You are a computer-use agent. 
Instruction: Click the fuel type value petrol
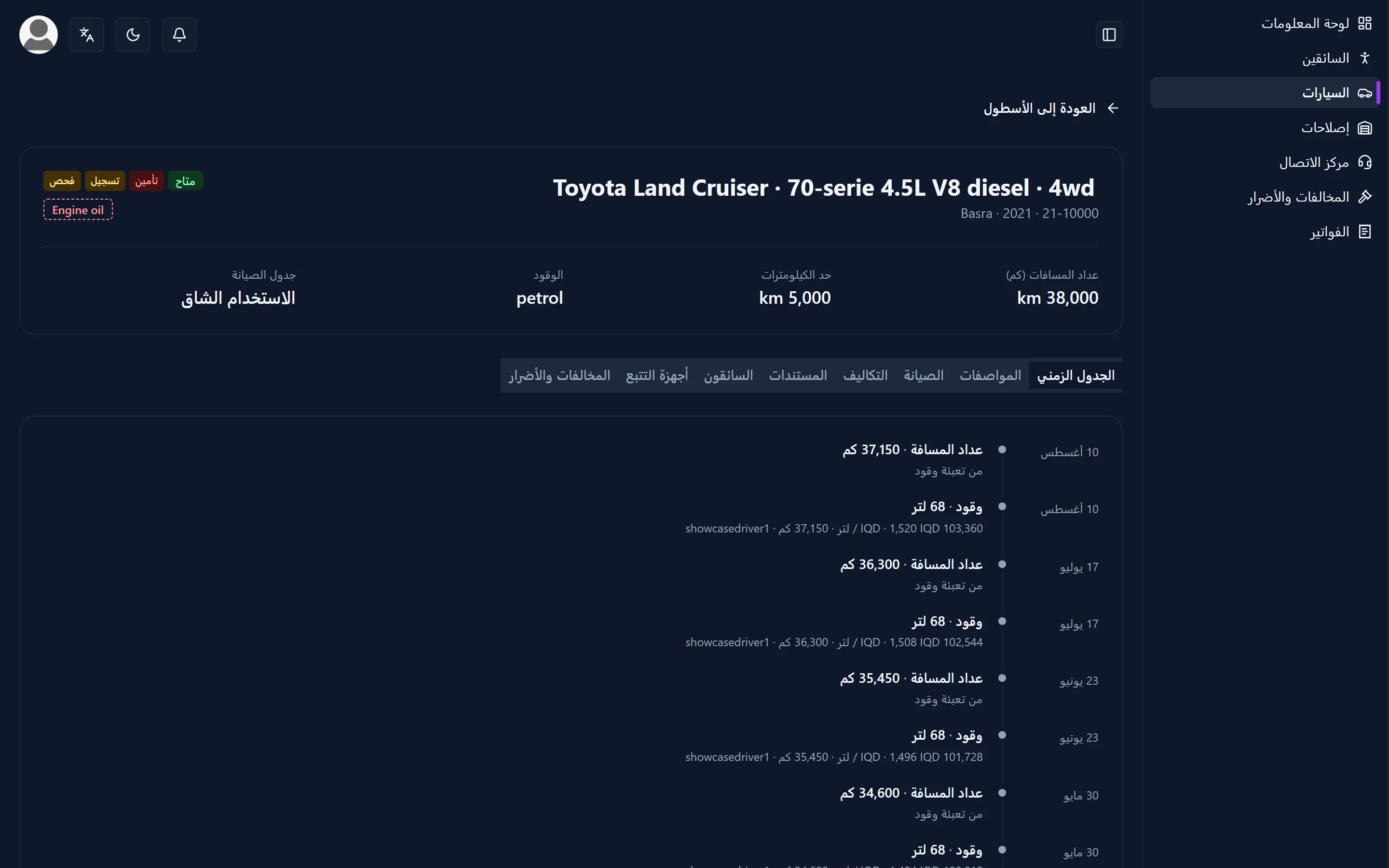(540, 298)
